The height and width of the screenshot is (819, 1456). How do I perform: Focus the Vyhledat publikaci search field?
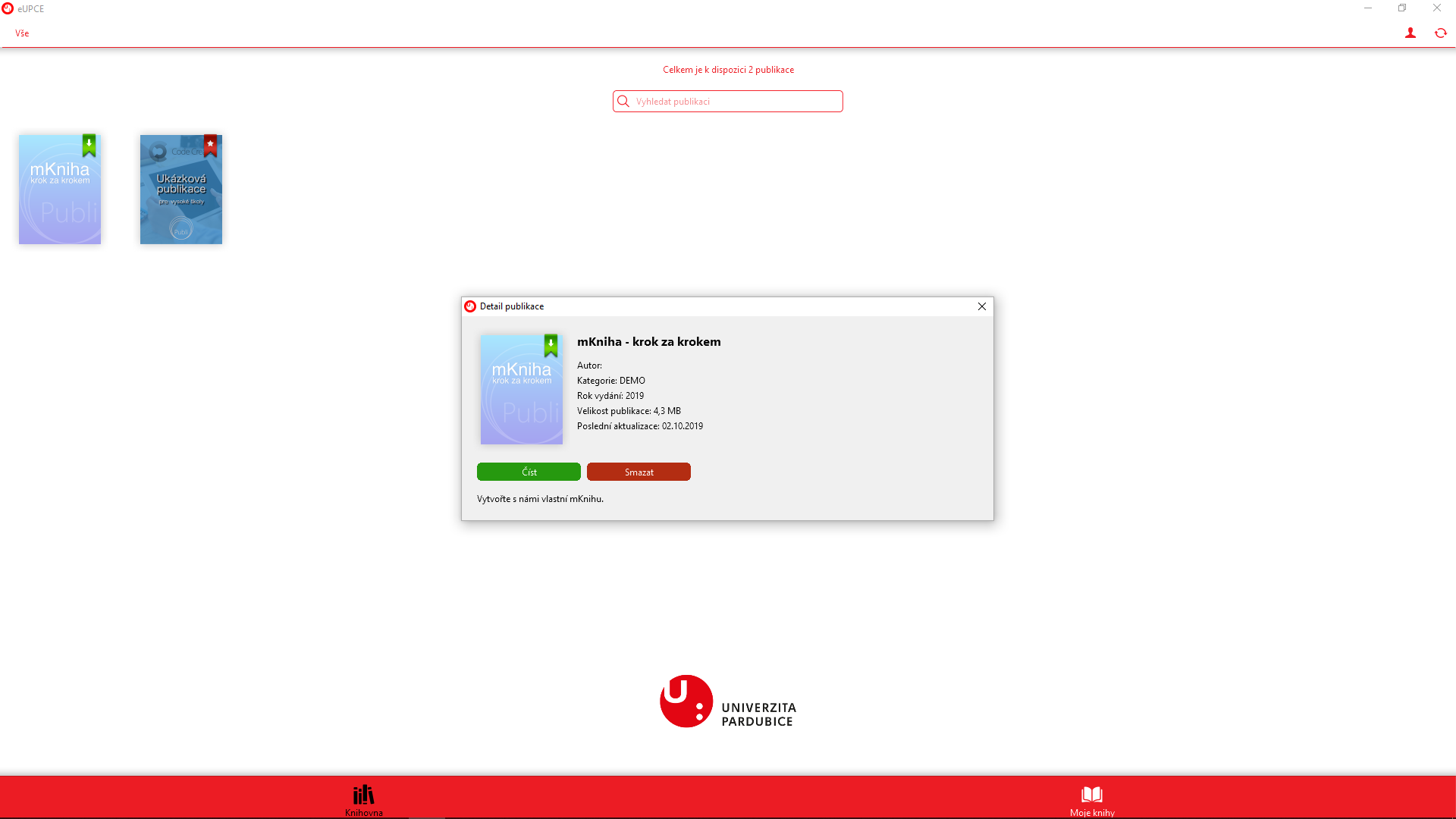(736, 102)
